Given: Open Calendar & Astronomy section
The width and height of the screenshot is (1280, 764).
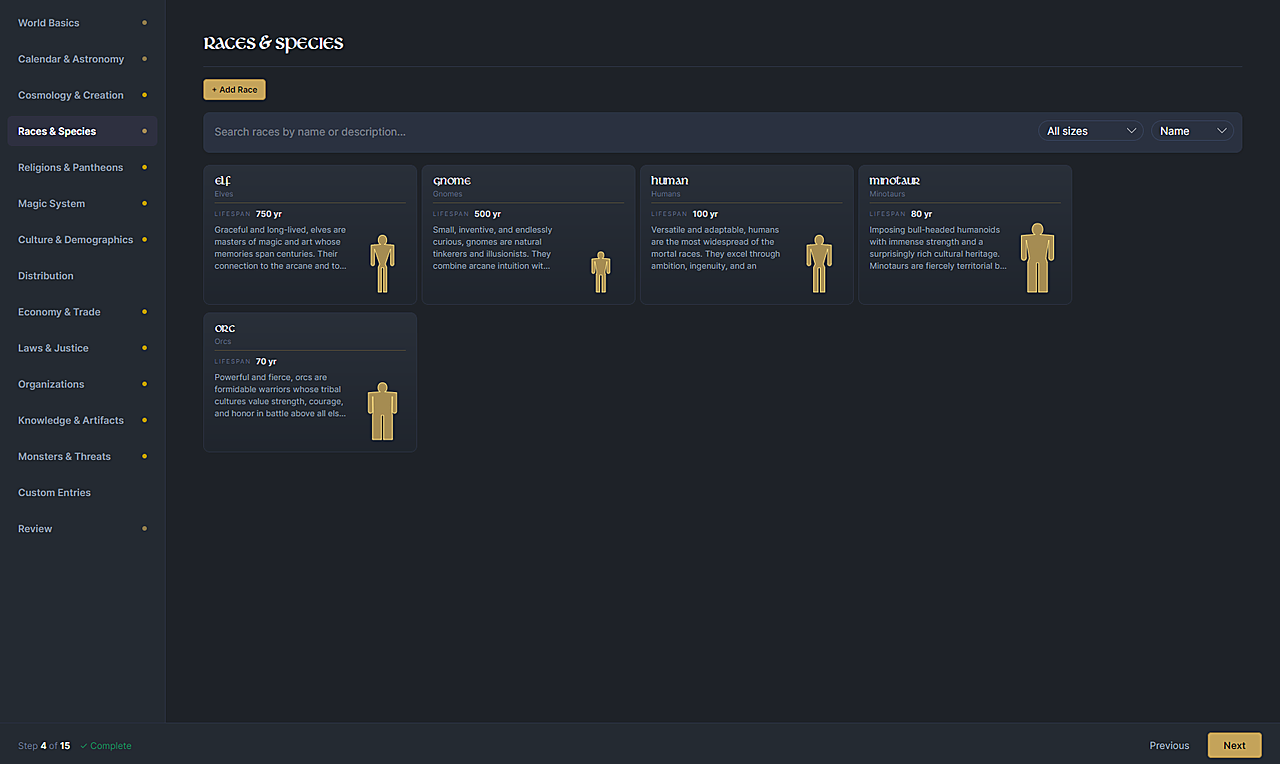Looking at the screenshot, I should tap(82, 59).
